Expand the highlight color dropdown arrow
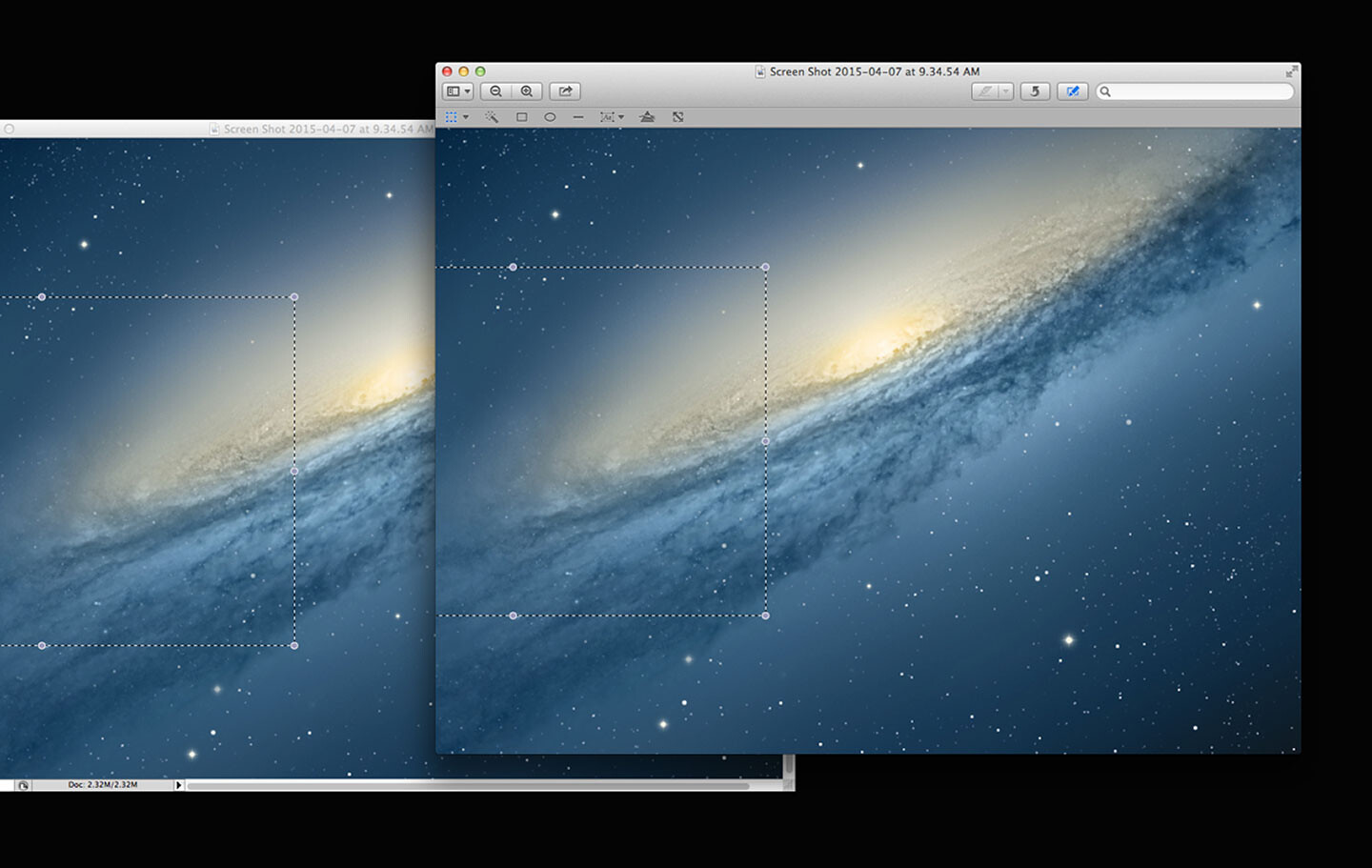 [x=1005, y=91]
